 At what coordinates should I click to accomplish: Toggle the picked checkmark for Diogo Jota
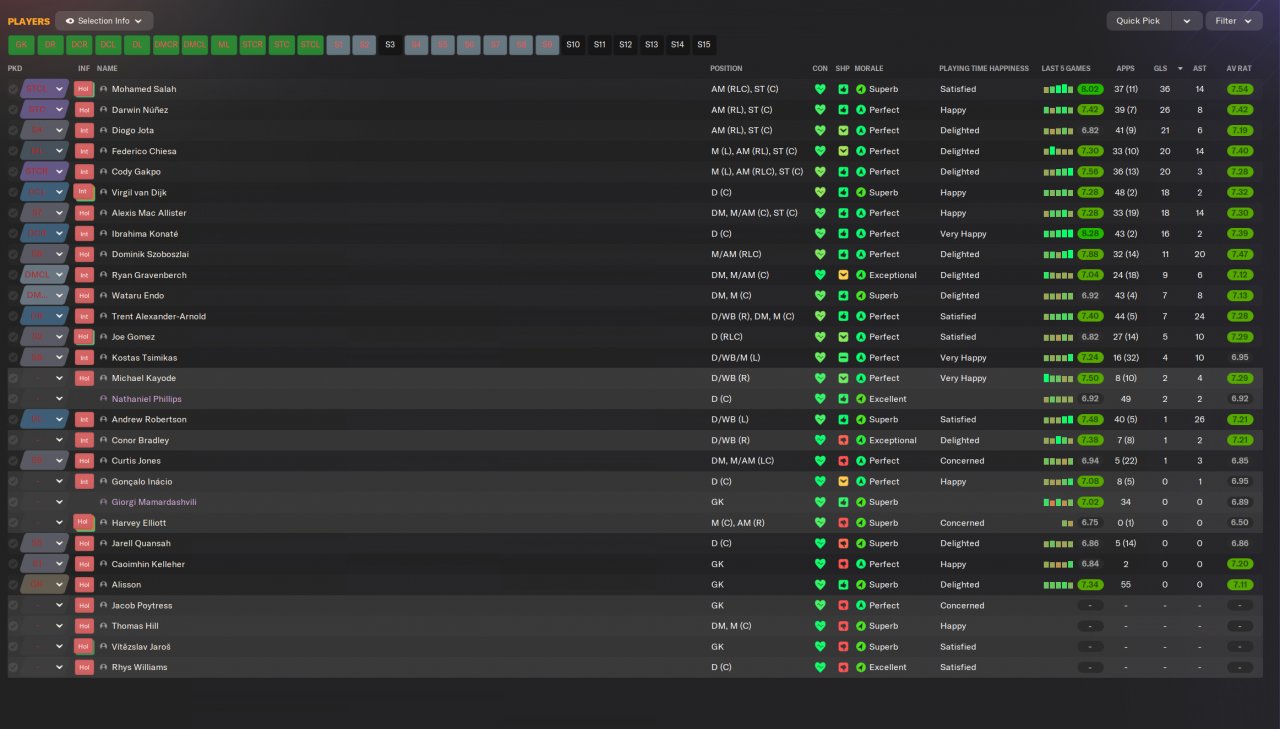pos(13,130)
